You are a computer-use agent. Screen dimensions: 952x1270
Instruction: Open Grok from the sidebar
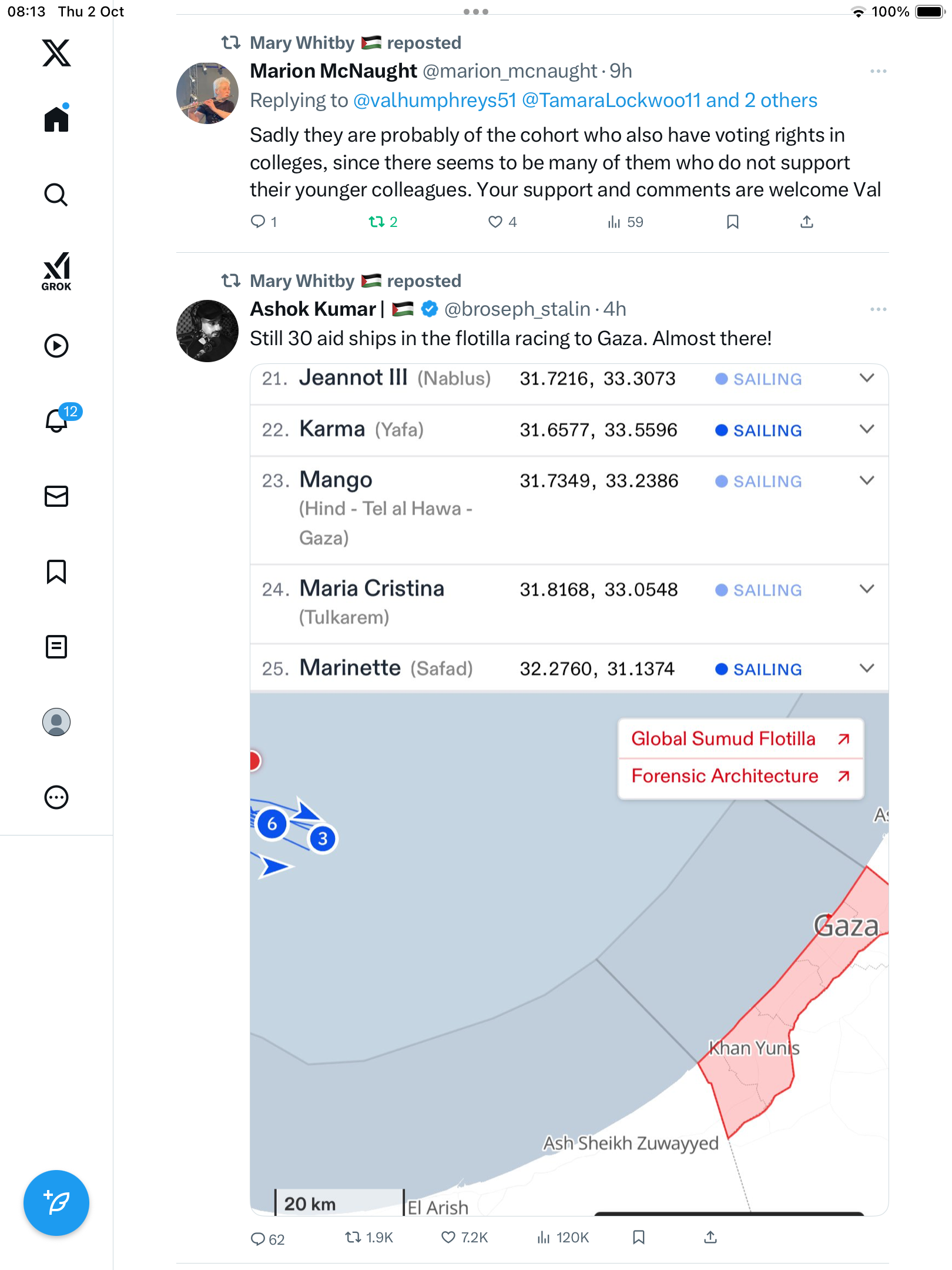click(x=56, y=271)
